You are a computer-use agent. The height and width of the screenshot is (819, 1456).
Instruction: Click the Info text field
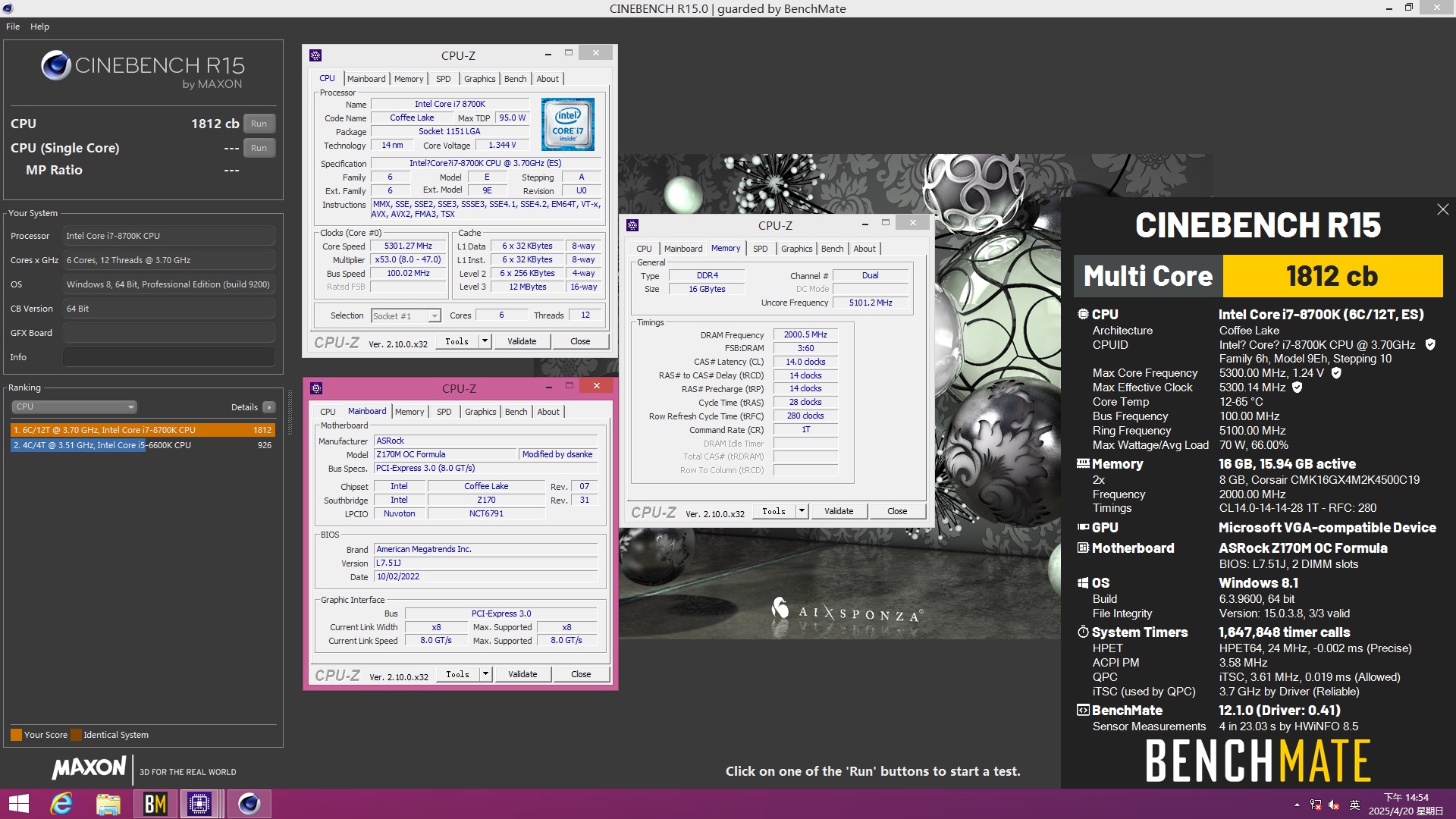point(168,357)
